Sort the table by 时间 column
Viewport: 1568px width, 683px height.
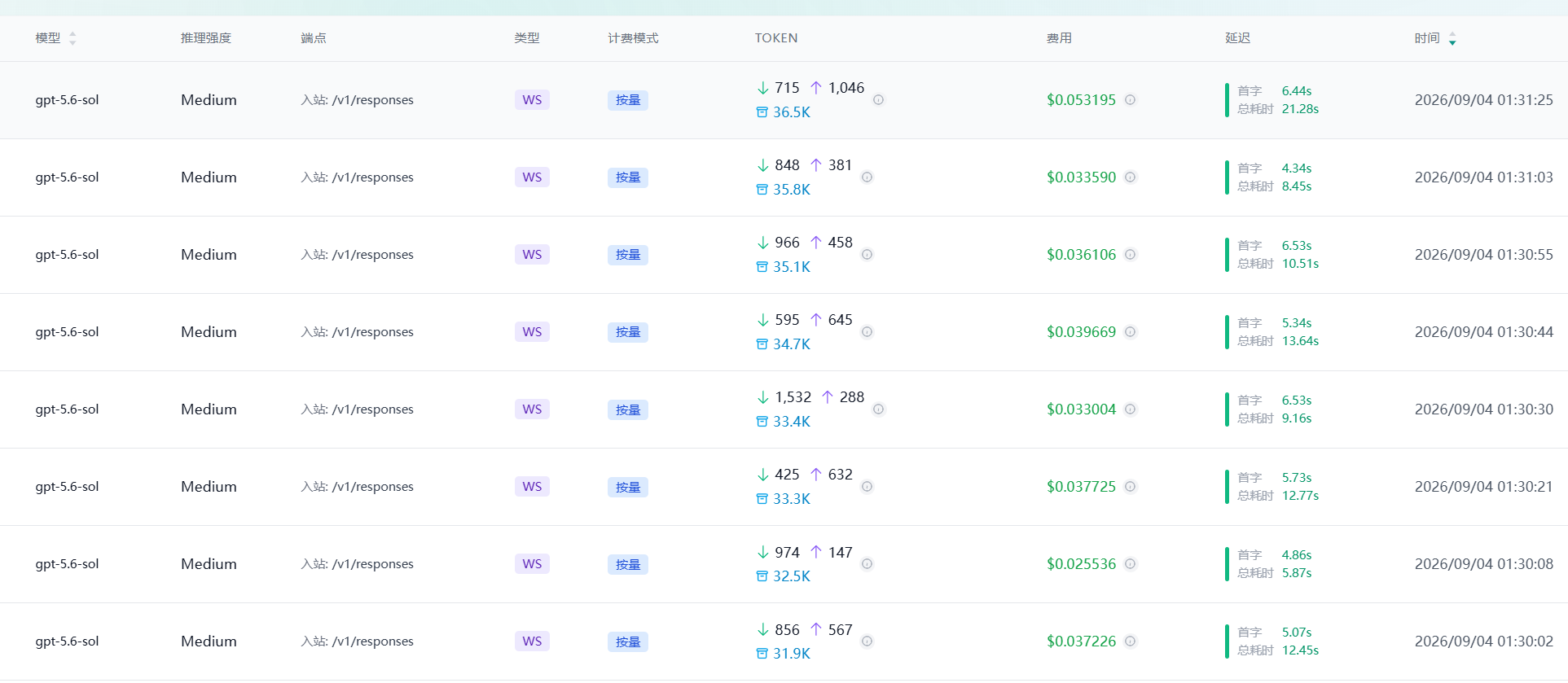point(1452,38)
